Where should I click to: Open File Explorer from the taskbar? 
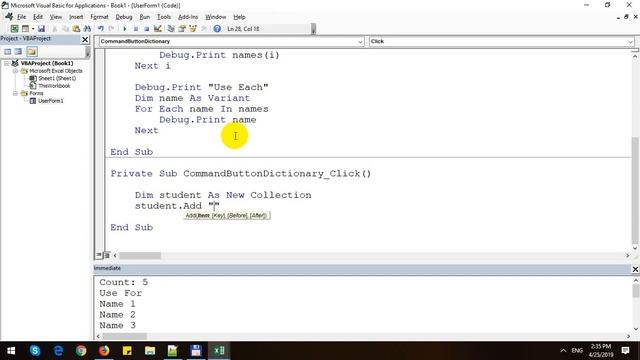150,351
